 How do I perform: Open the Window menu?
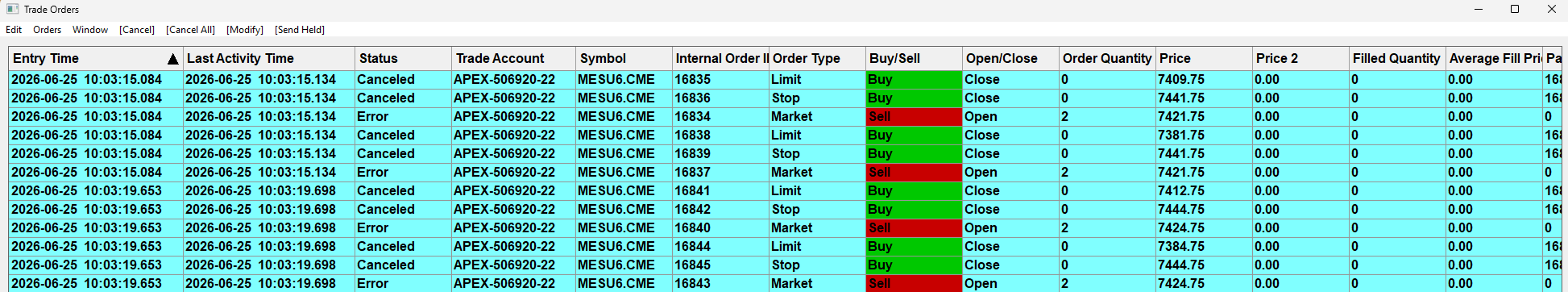(x=90, y=30)
